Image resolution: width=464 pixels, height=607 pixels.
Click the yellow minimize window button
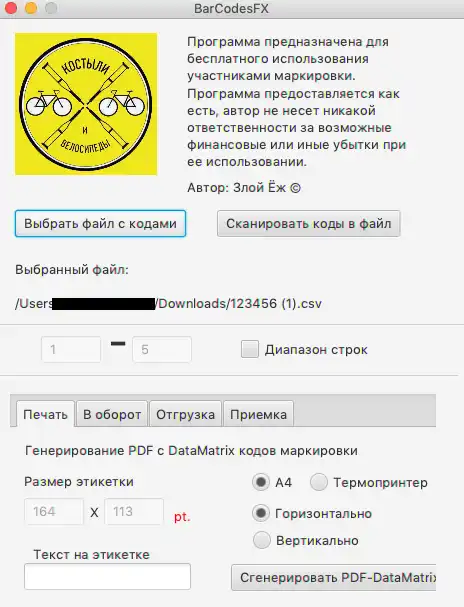(x=31, y=8)
